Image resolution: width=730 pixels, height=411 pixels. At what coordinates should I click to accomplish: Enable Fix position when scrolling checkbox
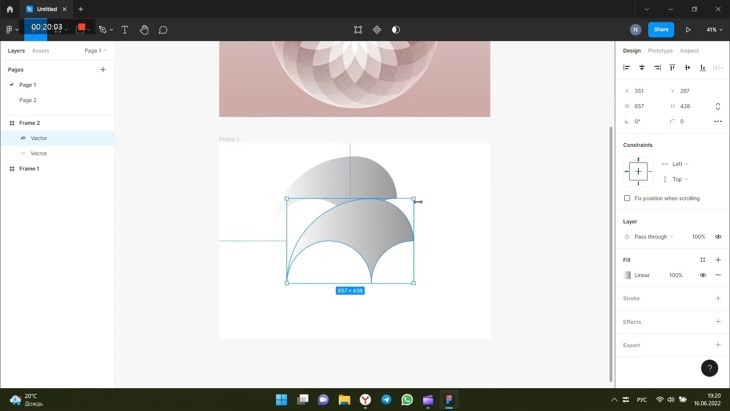click(628, 198)
